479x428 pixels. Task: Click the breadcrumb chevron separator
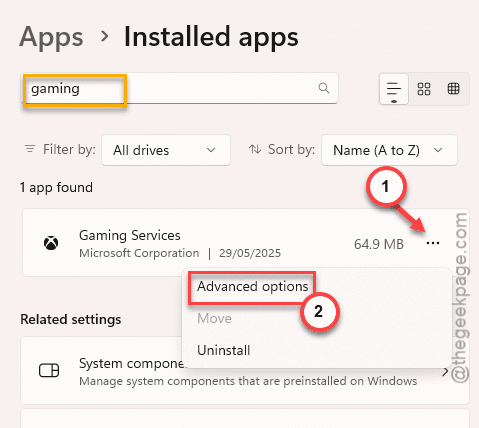coord(104,36)
